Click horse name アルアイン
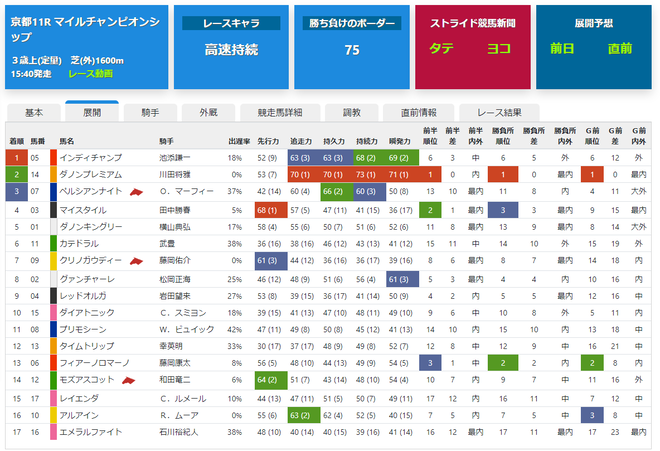 pos(79,415)
